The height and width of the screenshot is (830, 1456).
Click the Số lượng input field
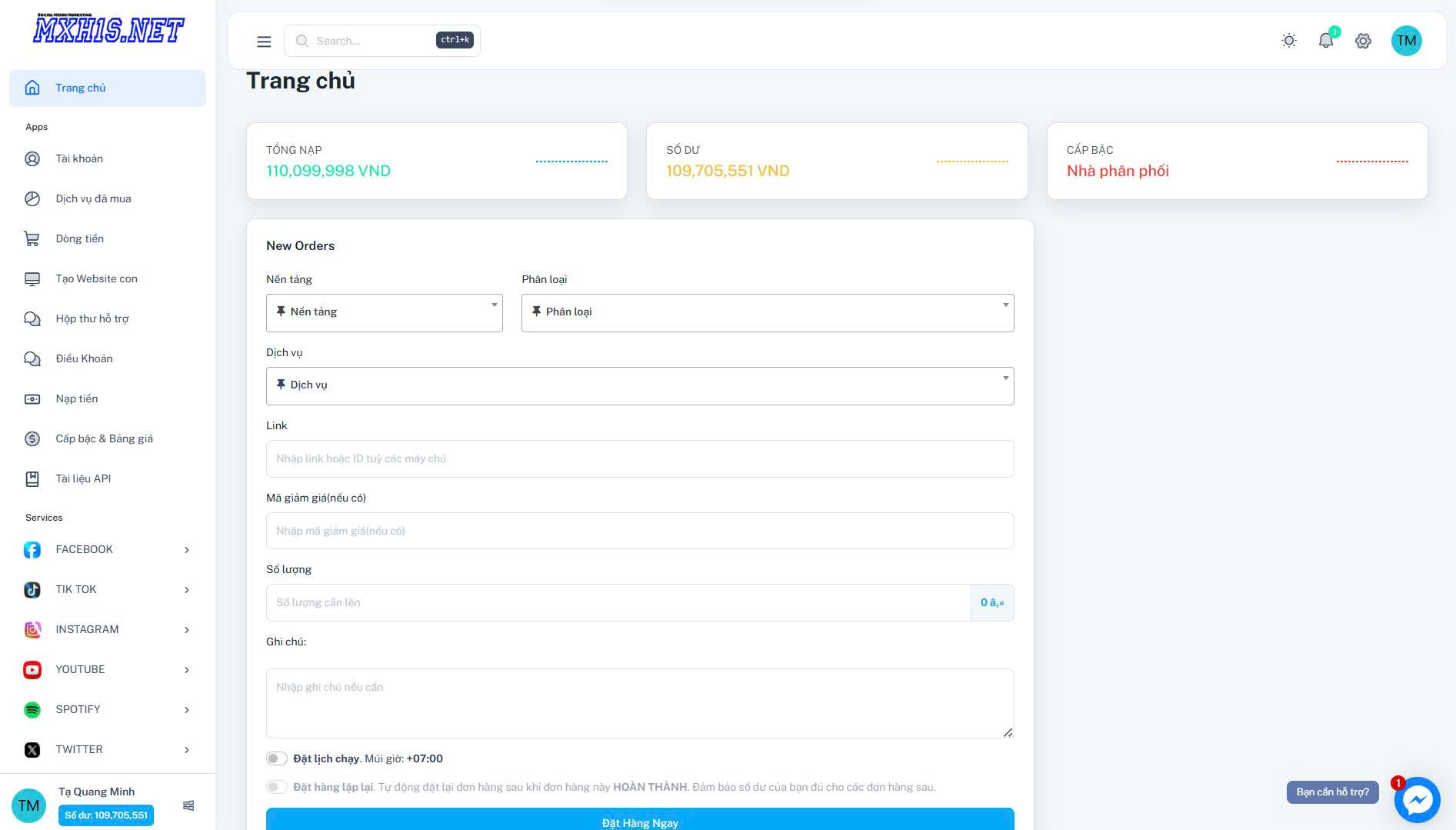pos(618,602)
